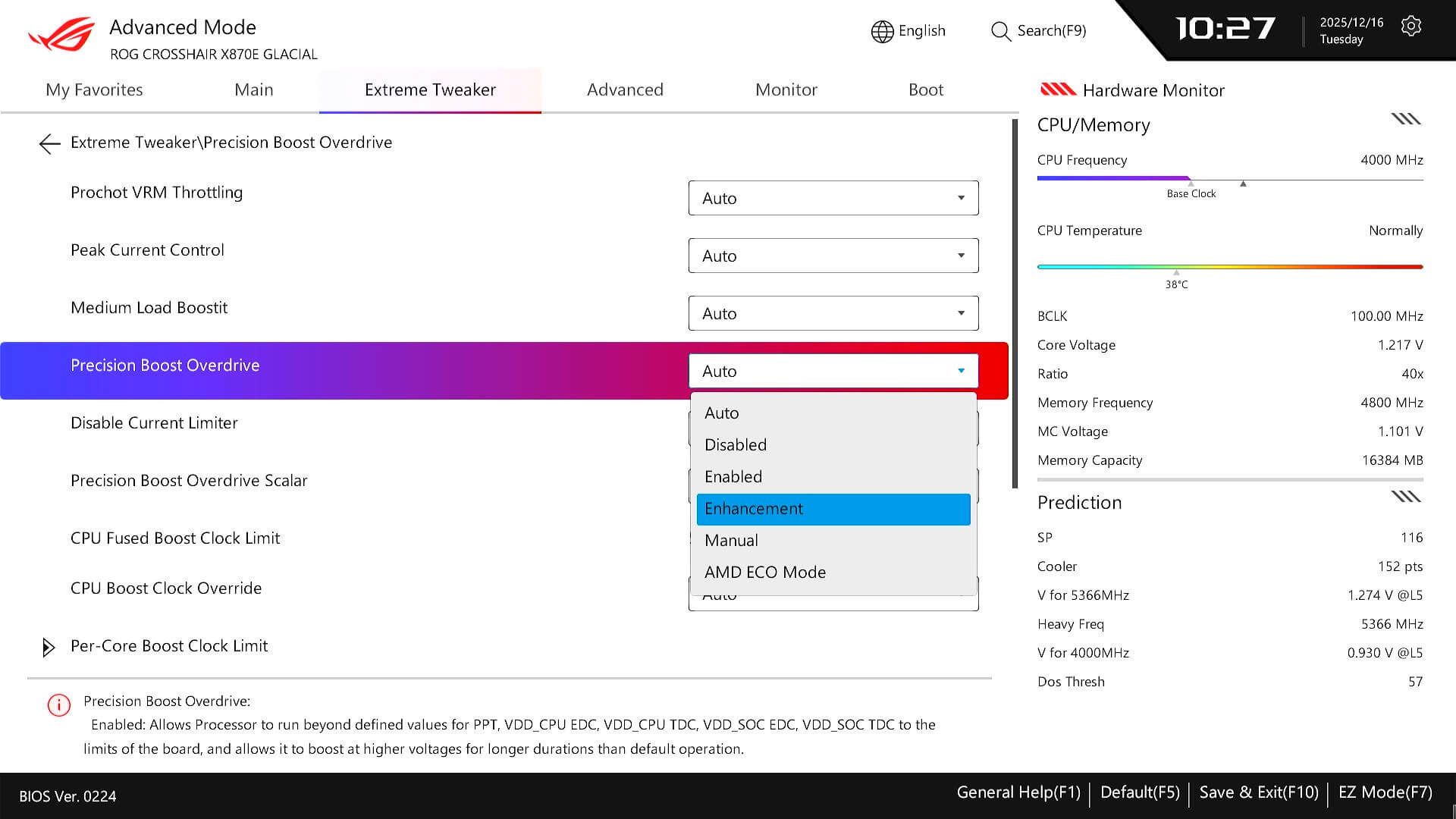Screen dimensions: 1456x819
Task: Open the Prochot VRM Throttling dropdown
Action: (x=833, y=198)
